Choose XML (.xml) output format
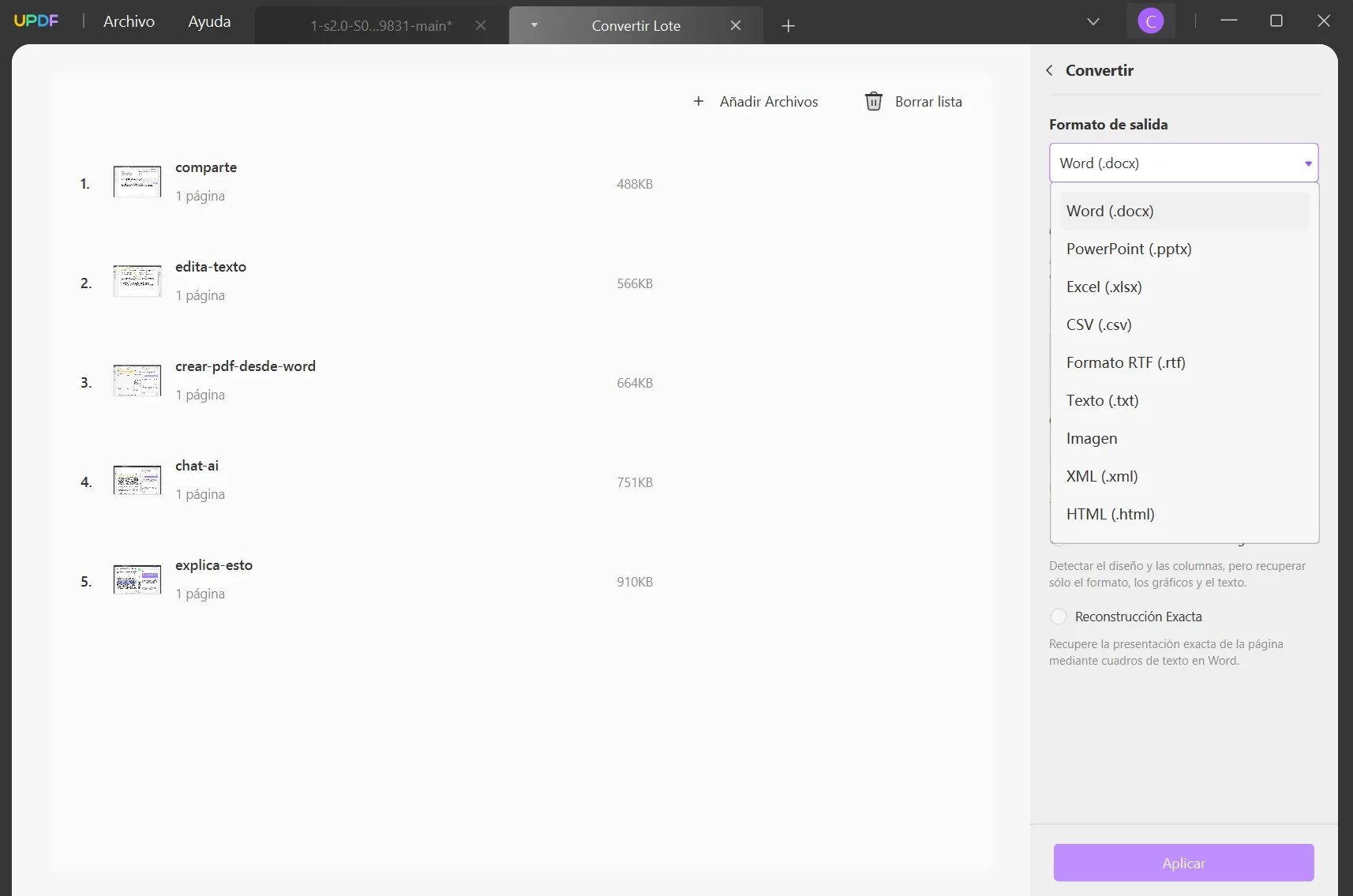This screenshot has width=1353, height=896. click(1184, 476)
